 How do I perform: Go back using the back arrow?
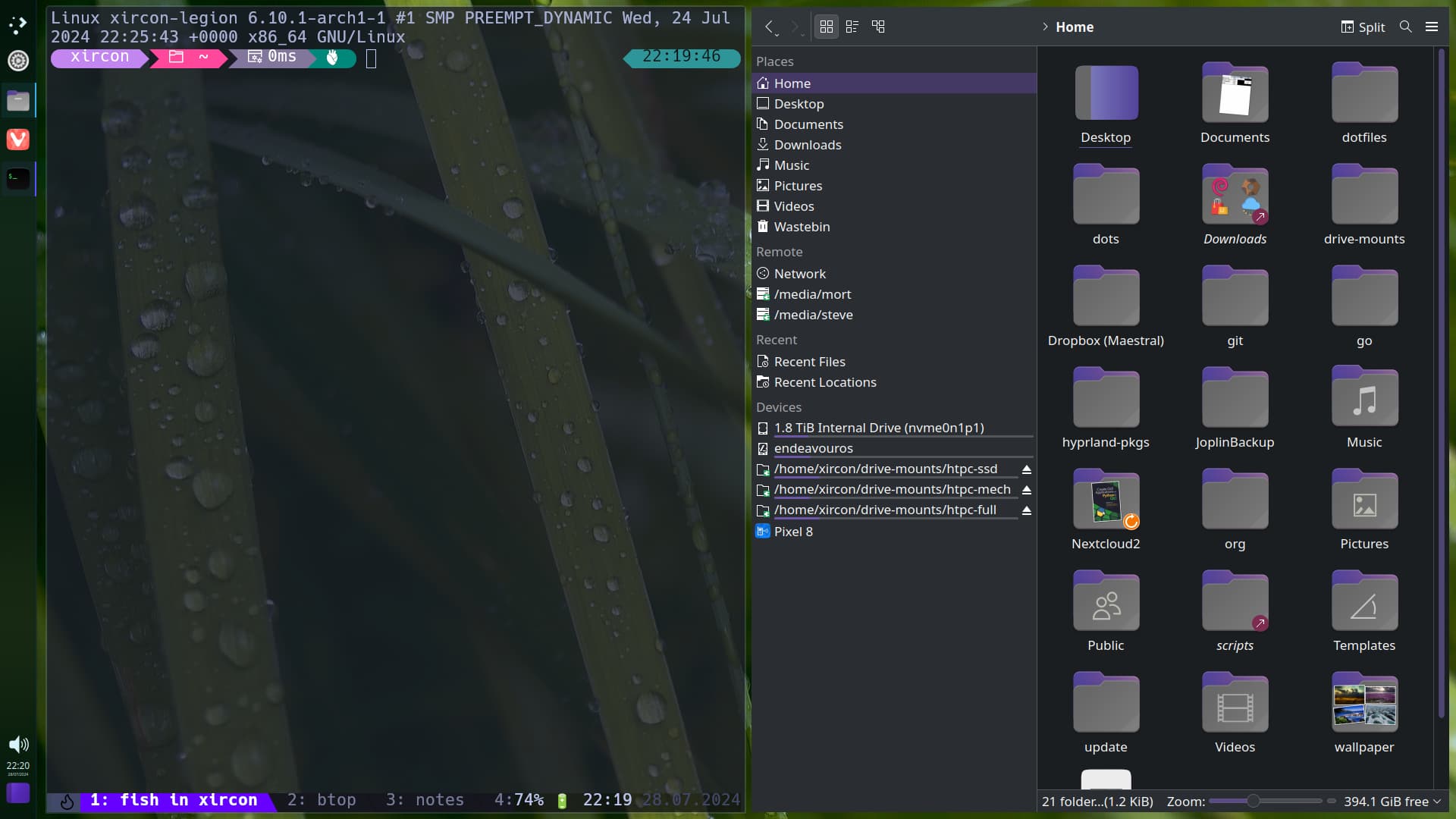[769, 27]
